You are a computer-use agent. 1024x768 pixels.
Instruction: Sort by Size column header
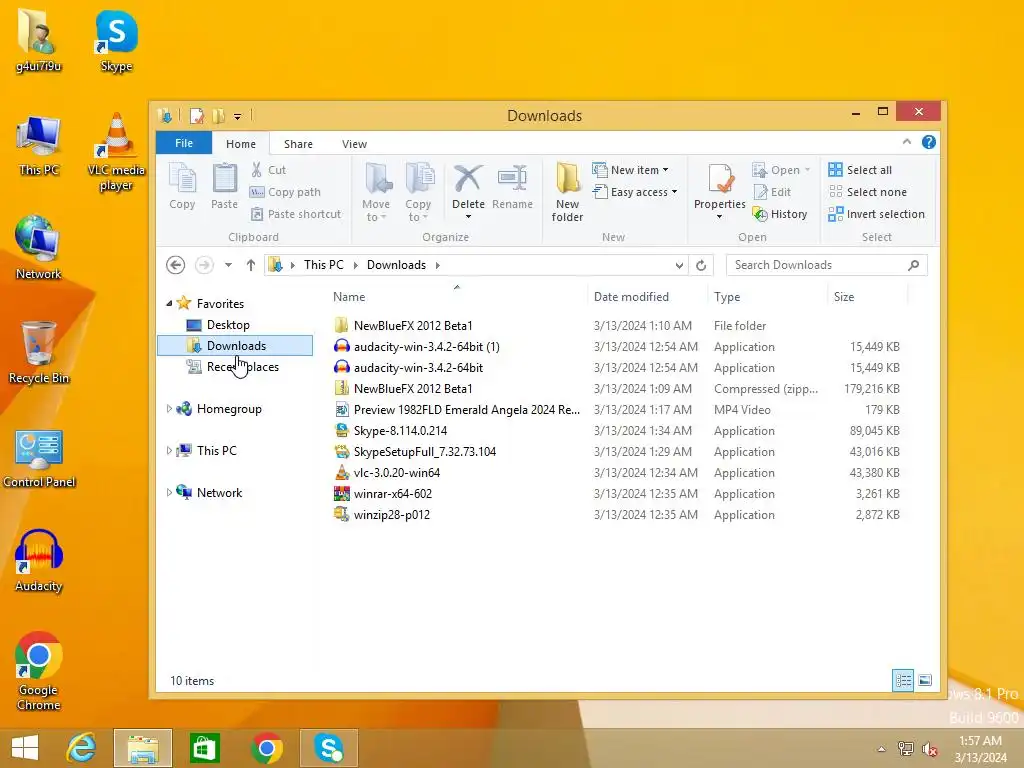click(868, 296)
